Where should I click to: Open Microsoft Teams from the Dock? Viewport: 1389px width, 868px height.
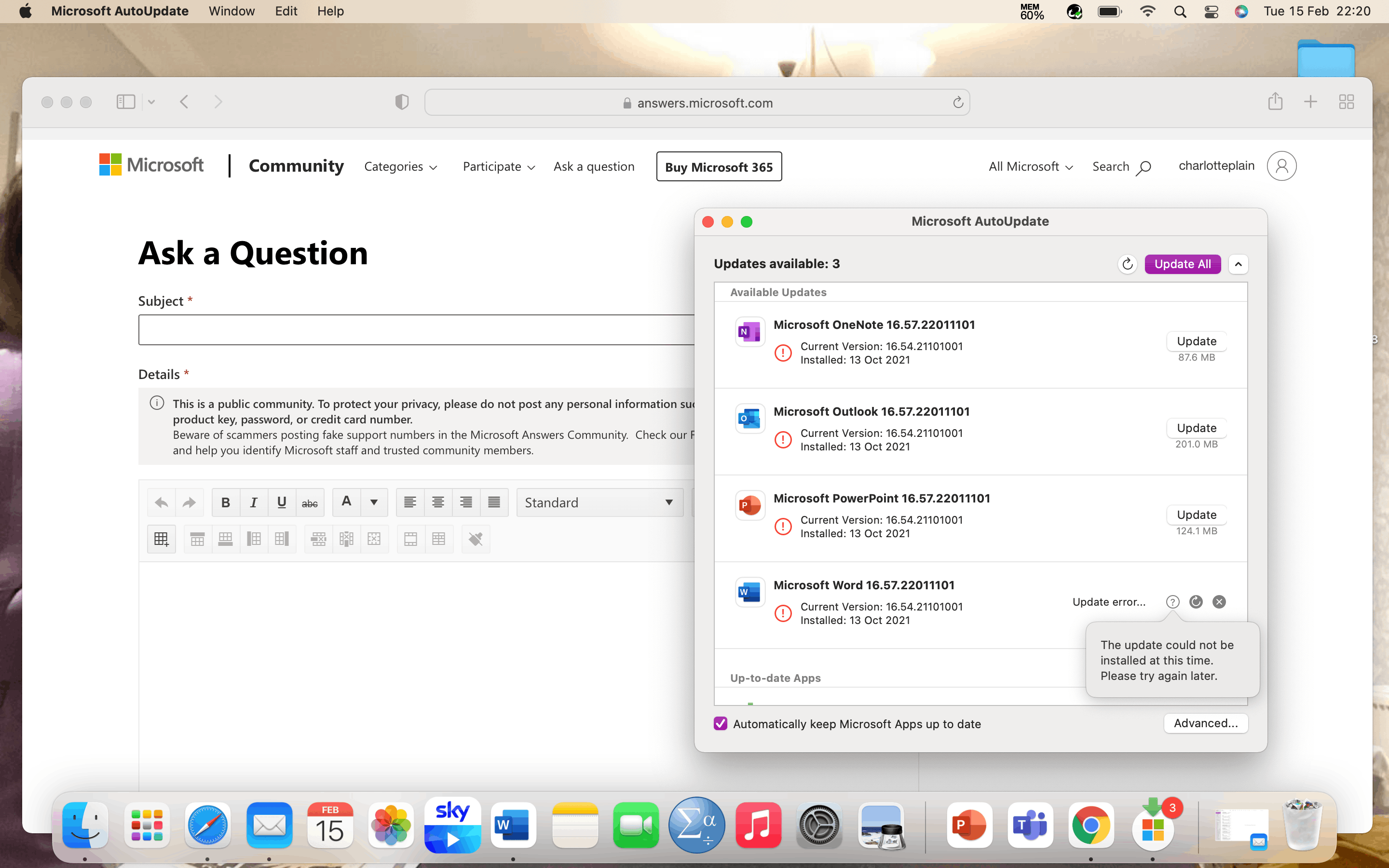pyautogui.click(x=1030, y=825)
